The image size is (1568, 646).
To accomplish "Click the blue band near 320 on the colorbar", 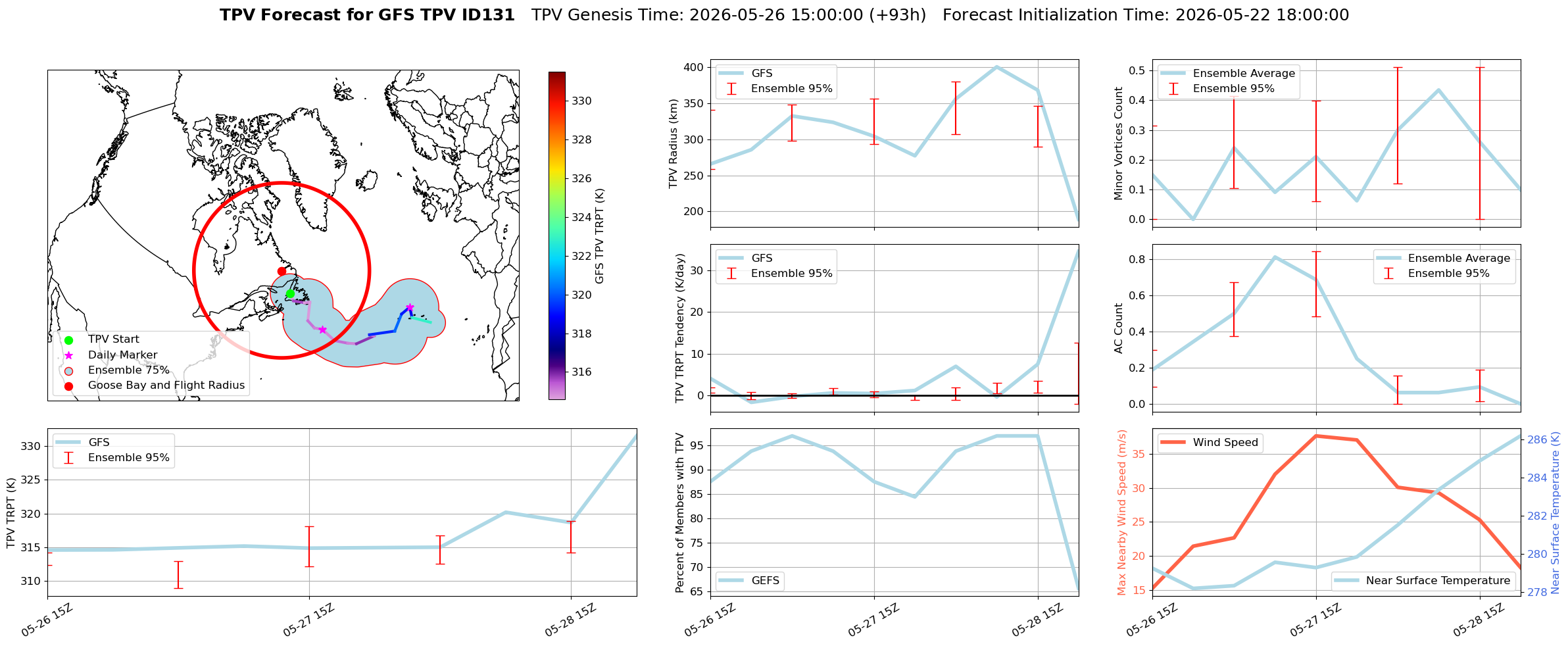I will pyautogui.click(x=557, y=295).
